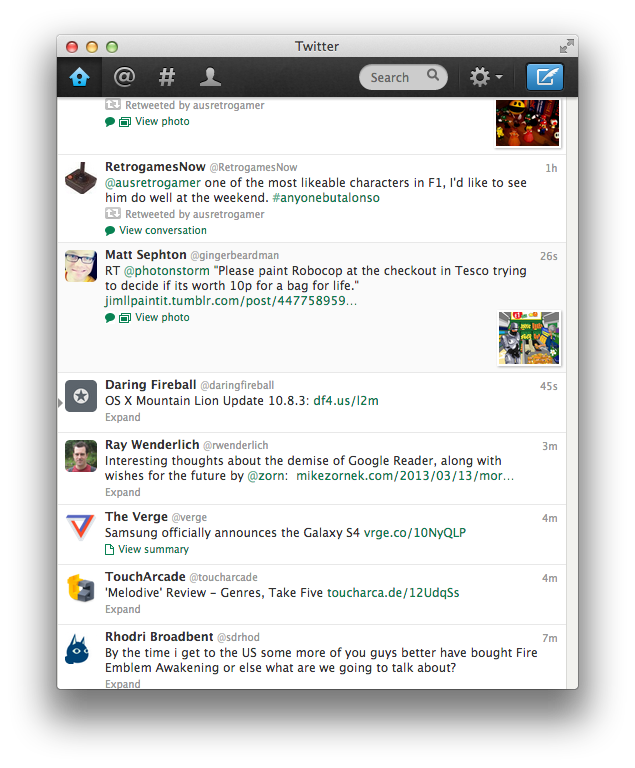The image size is (635, 768).
Task: Open the jimllpaintit.tumblr.com link
Action: click(231, 301)
